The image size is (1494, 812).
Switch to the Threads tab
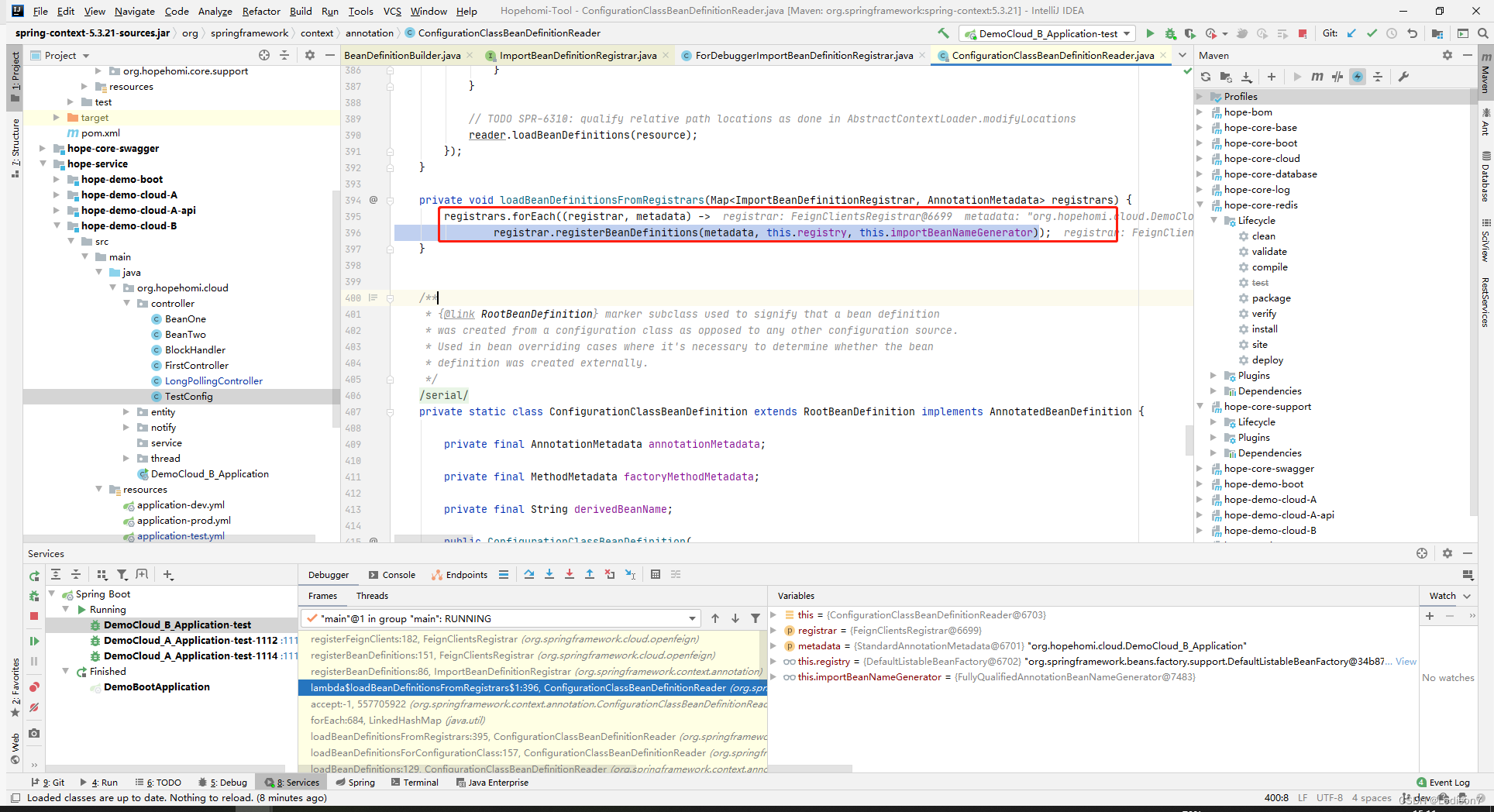point(372,596)
